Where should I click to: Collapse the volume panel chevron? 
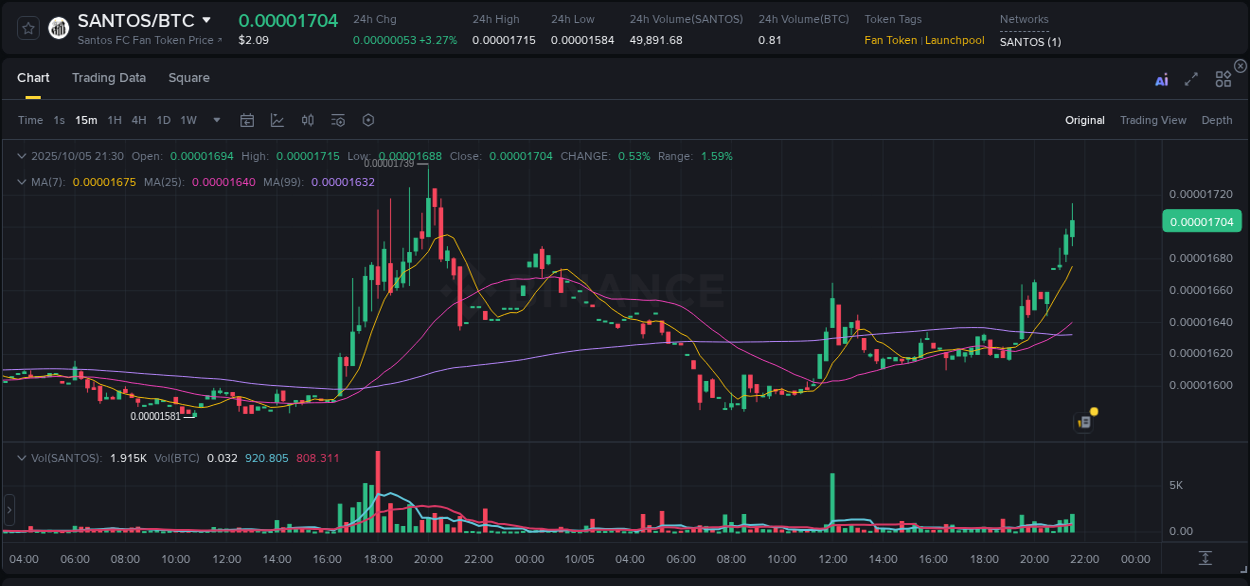tap(22, 456)
